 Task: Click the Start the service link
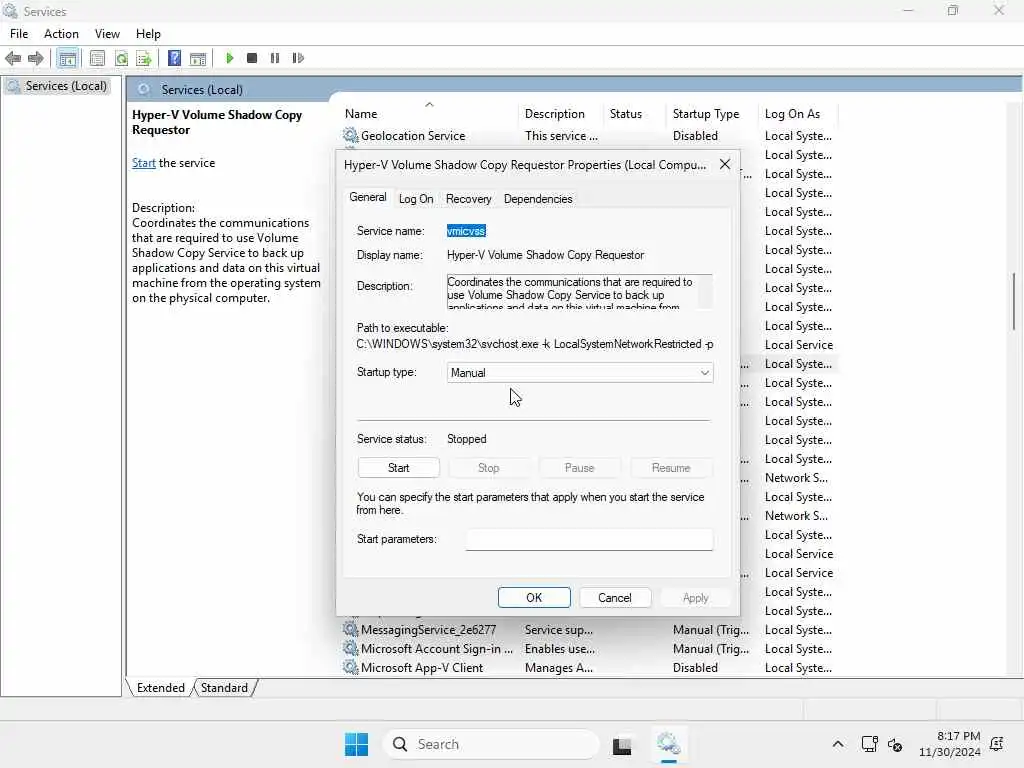pyautogui.click(x=144, y=163)
